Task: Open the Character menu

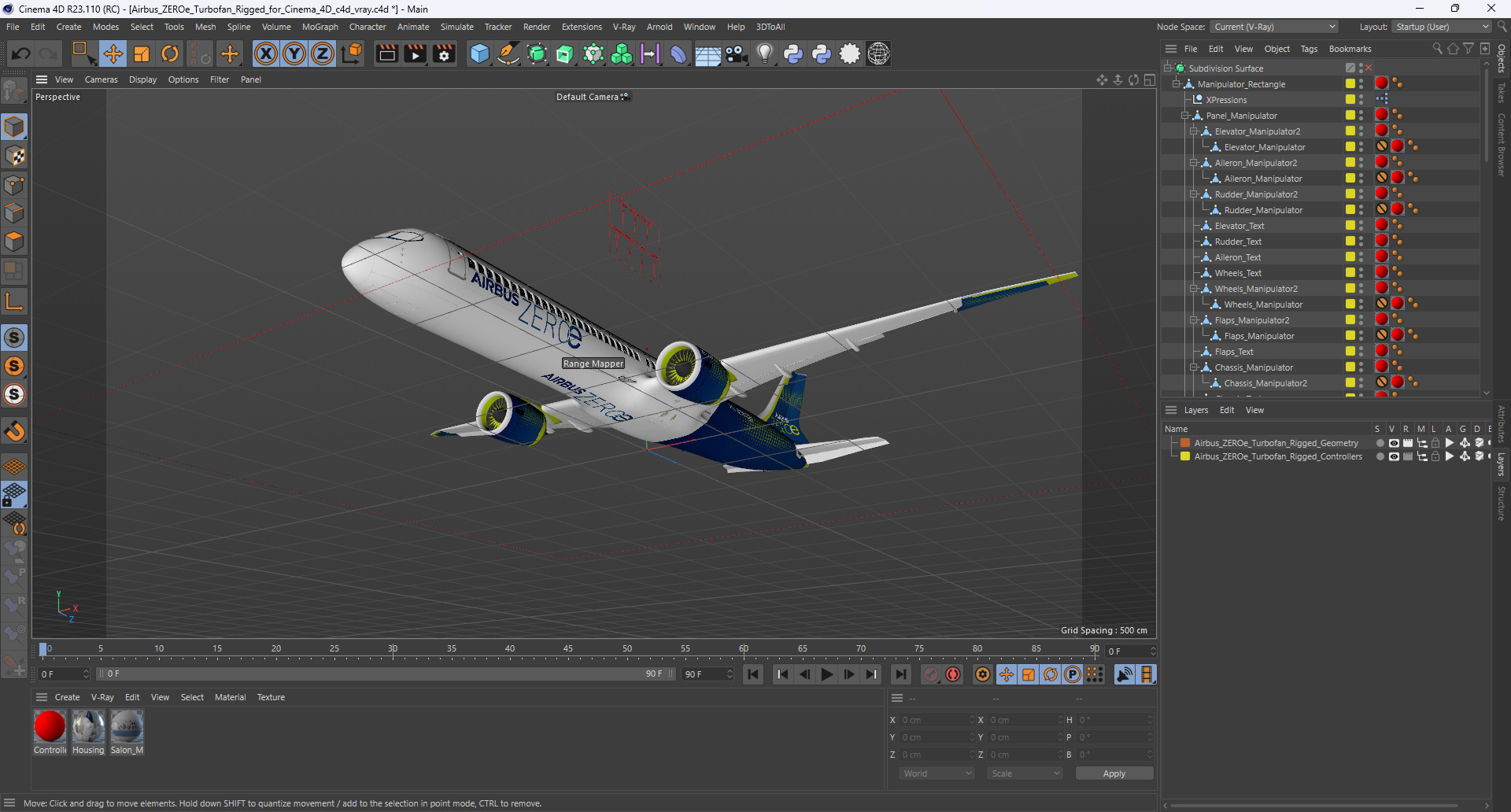Action: point(368,27)
